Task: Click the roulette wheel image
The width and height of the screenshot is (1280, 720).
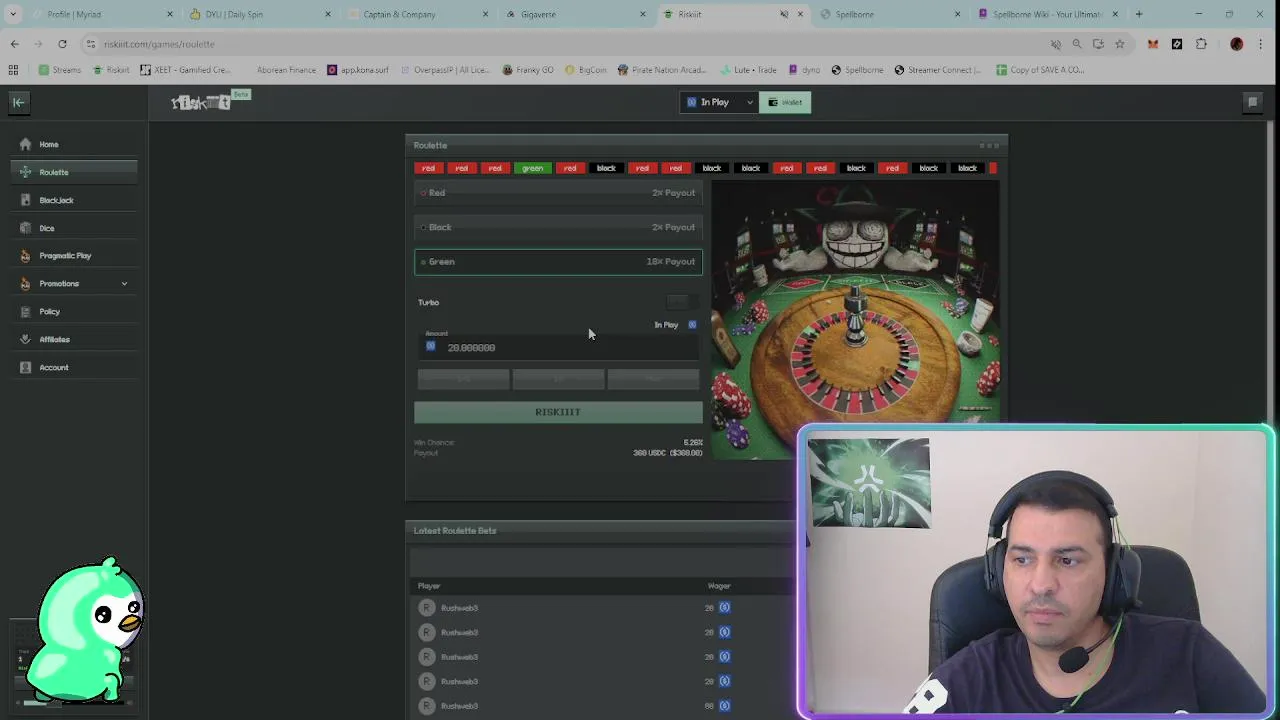Action: point(855,320)
